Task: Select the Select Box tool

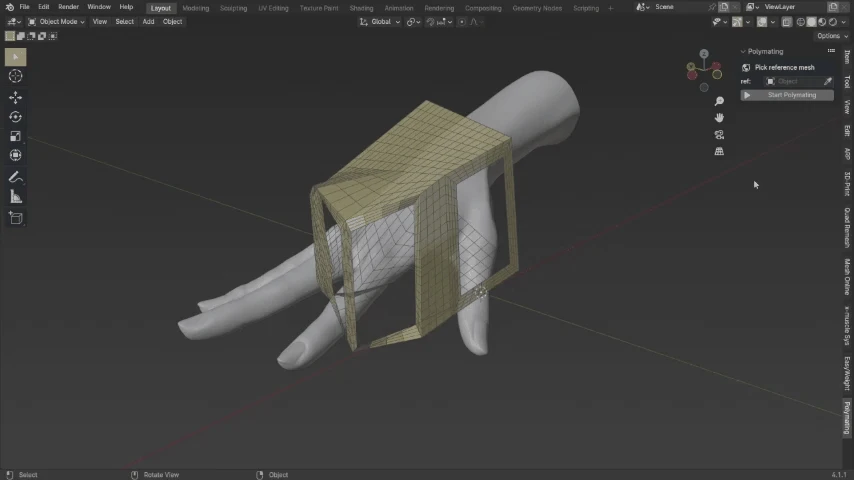Action: pos(15,57)
